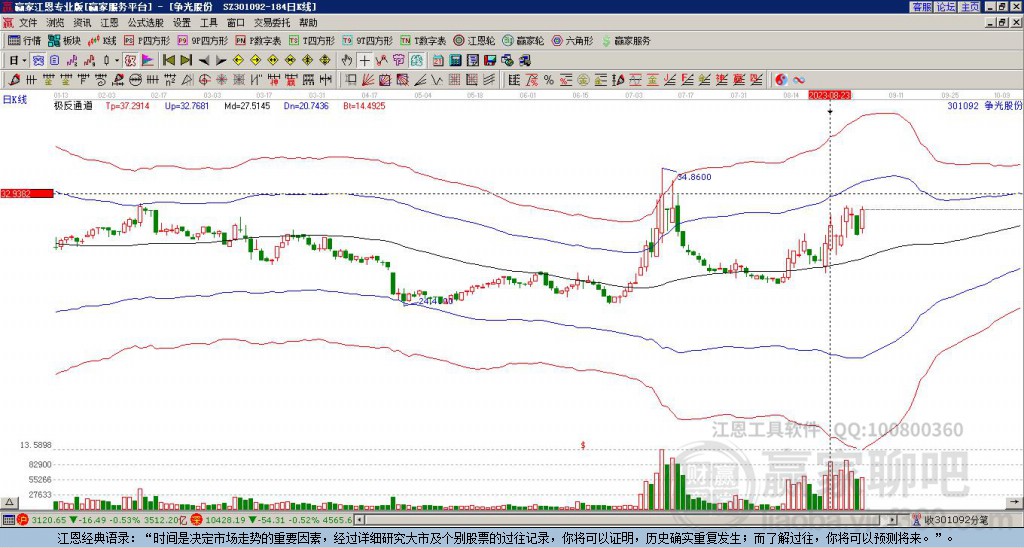Image resolution: width=1024 pixels, height=548 pixels.
Task: Open the 工具 menu
Action: (x=209, y=23)
